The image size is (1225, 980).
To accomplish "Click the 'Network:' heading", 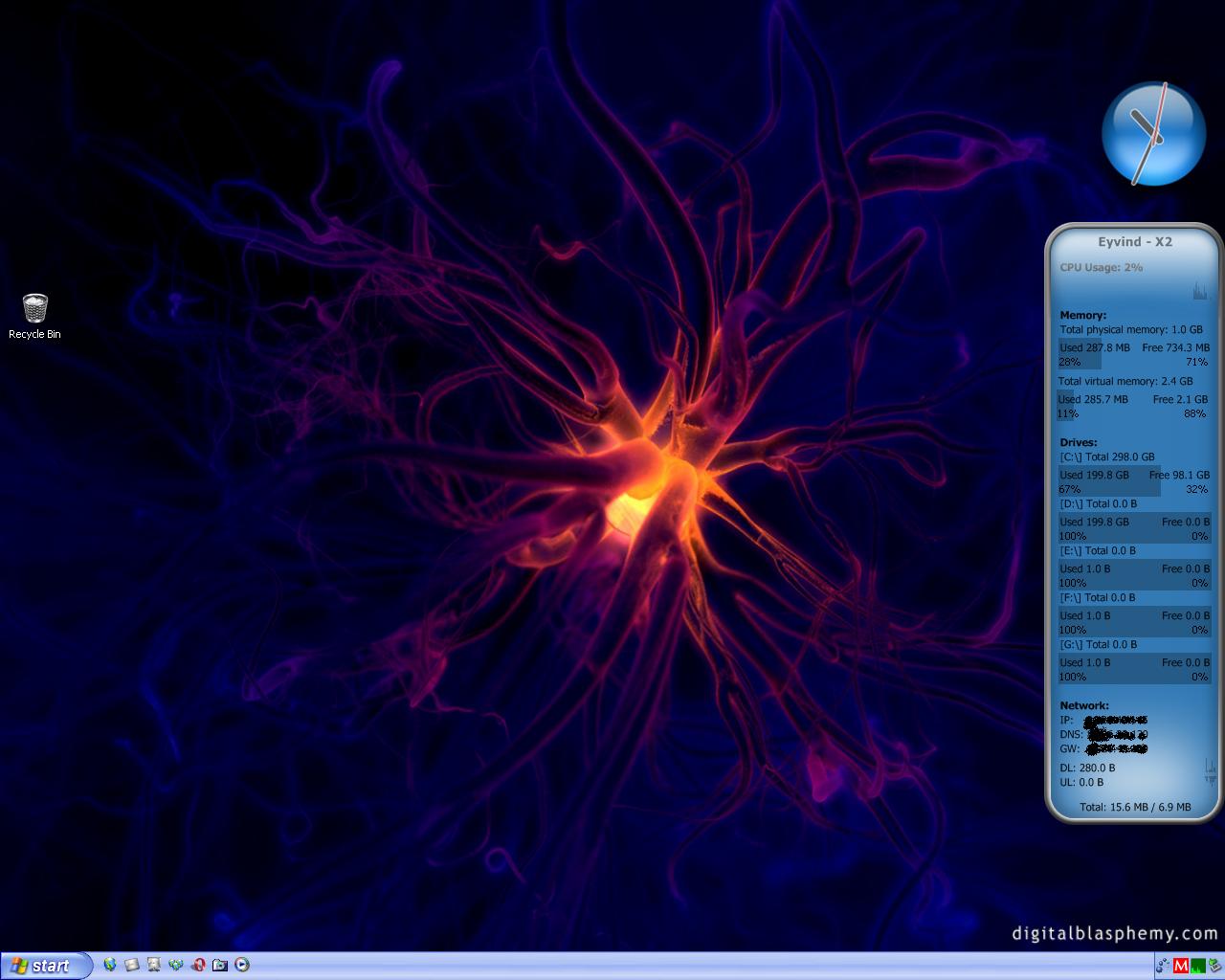I will click(1084, 705).
